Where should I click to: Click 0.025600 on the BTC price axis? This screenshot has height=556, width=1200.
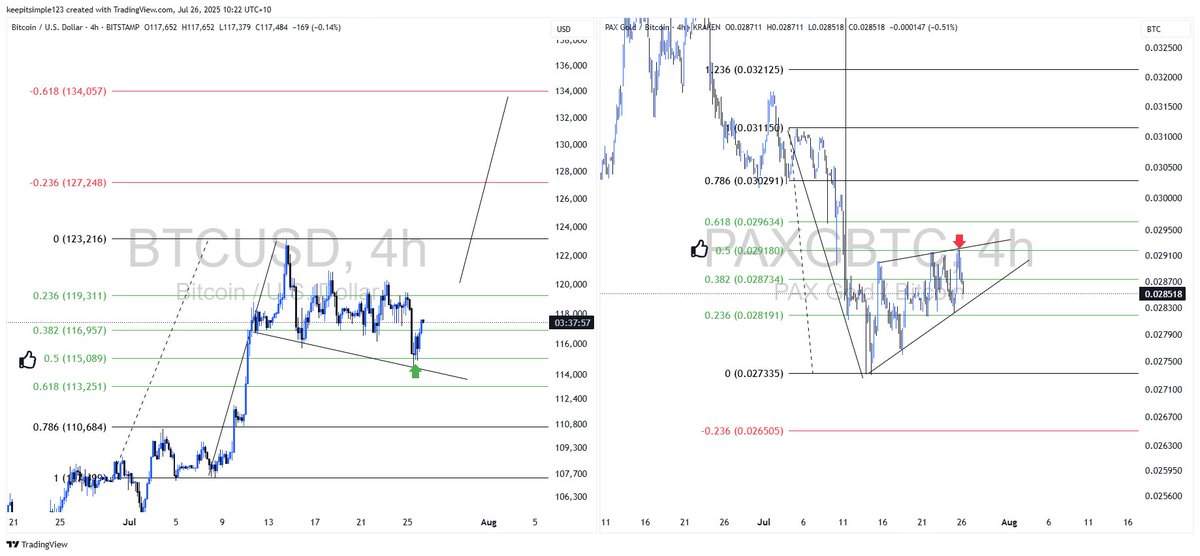(x=1161, y=496)
